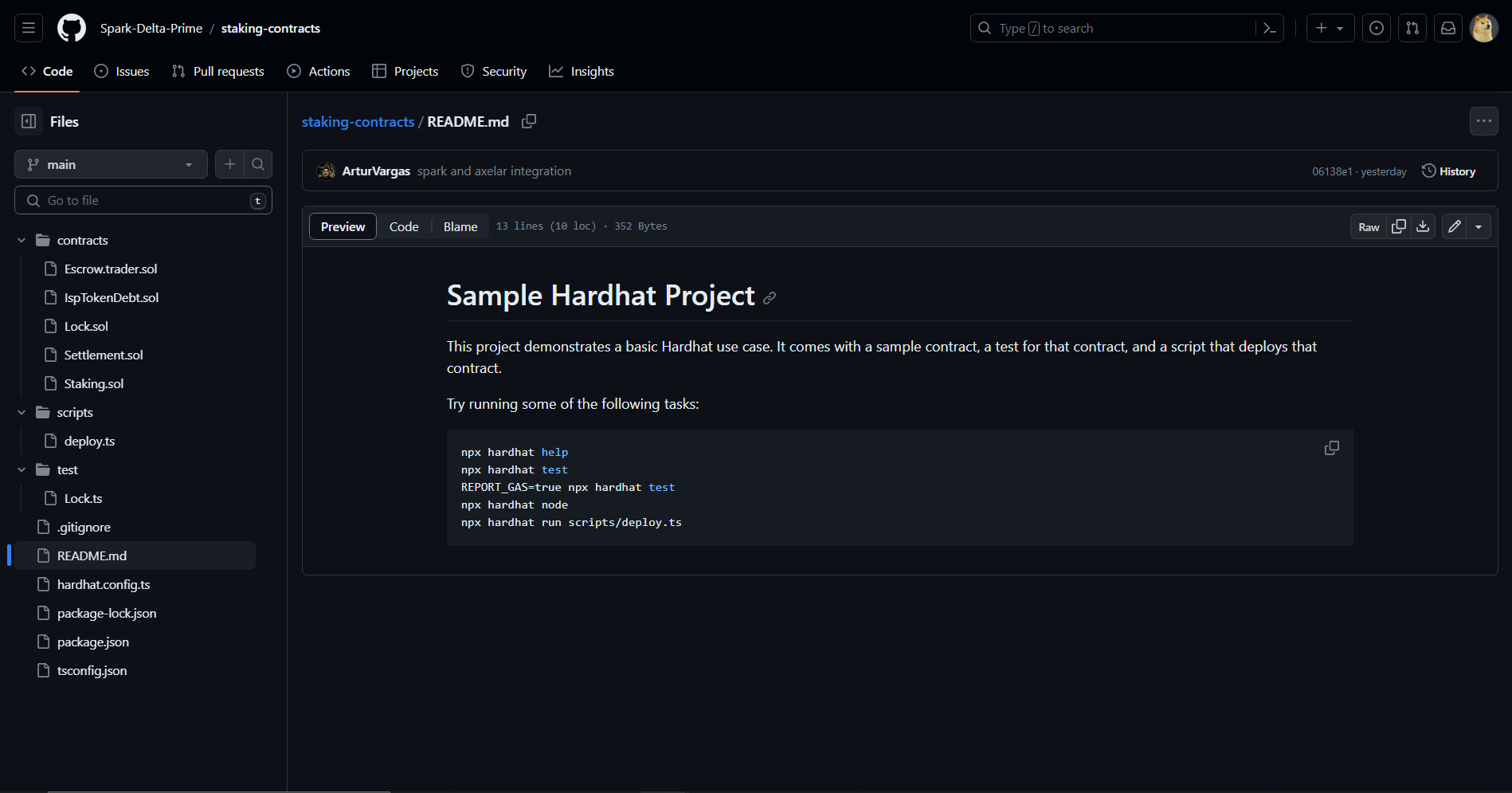This screenshot has height=793, width=1512.
Task: Go to staking-contracts root in the file breadcrumb
Action: 358,121
